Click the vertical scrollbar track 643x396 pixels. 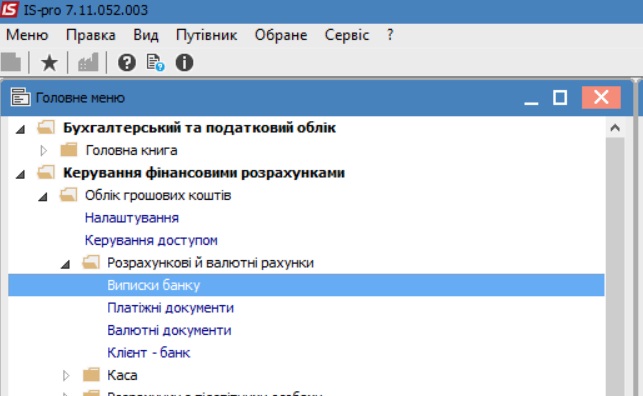(x=615, y=266)
